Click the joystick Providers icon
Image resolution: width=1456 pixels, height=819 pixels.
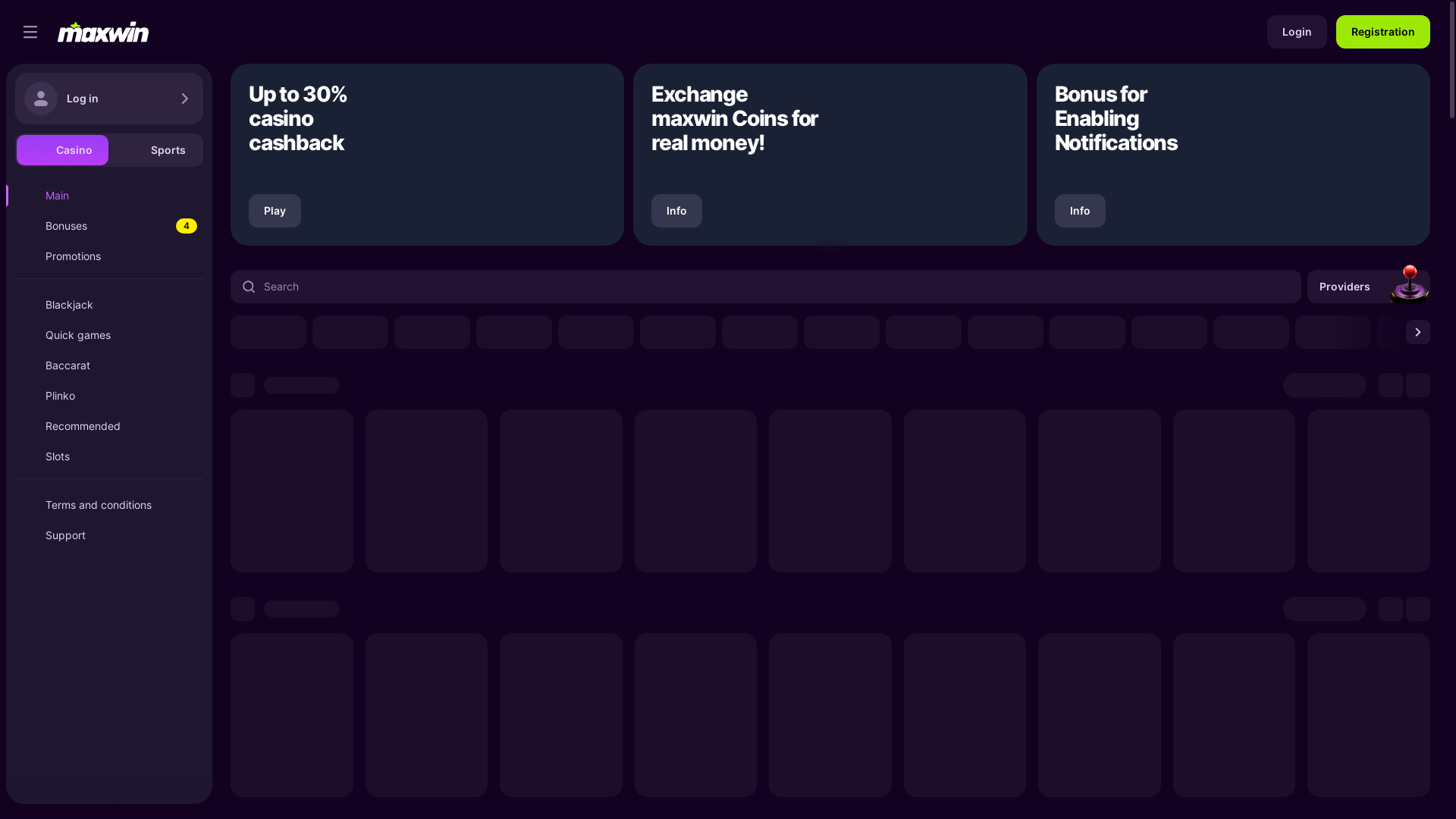click(x=1410, y=284)
